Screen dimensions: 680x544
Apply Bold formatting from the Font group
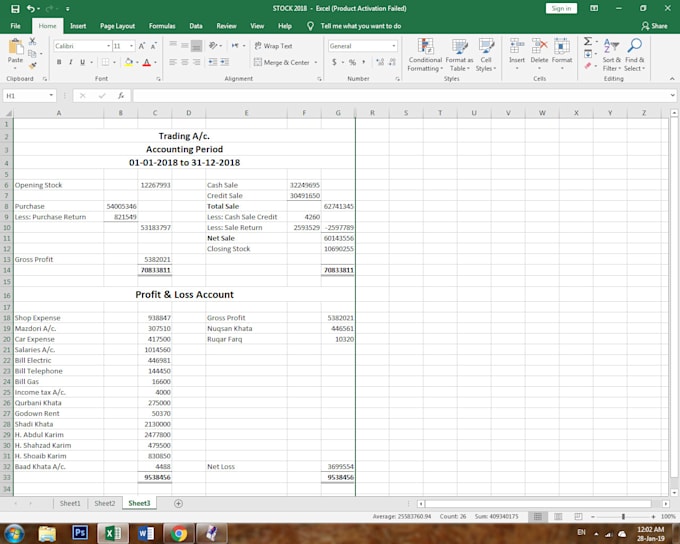(x=59, y=62)
